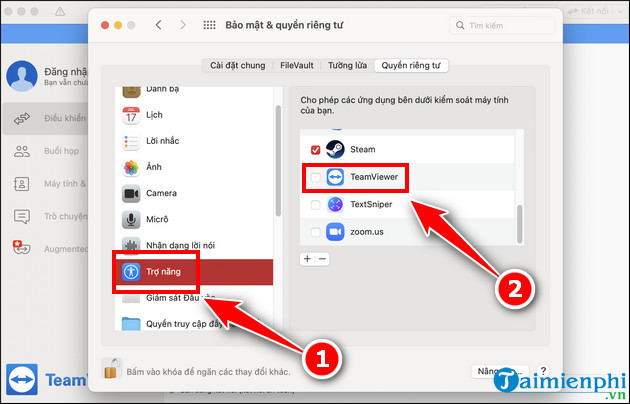This screenshot has height=404, width=630.
Task: Open Máy tính contacts in TeamViewer sidebar
Action: point(45,184)
